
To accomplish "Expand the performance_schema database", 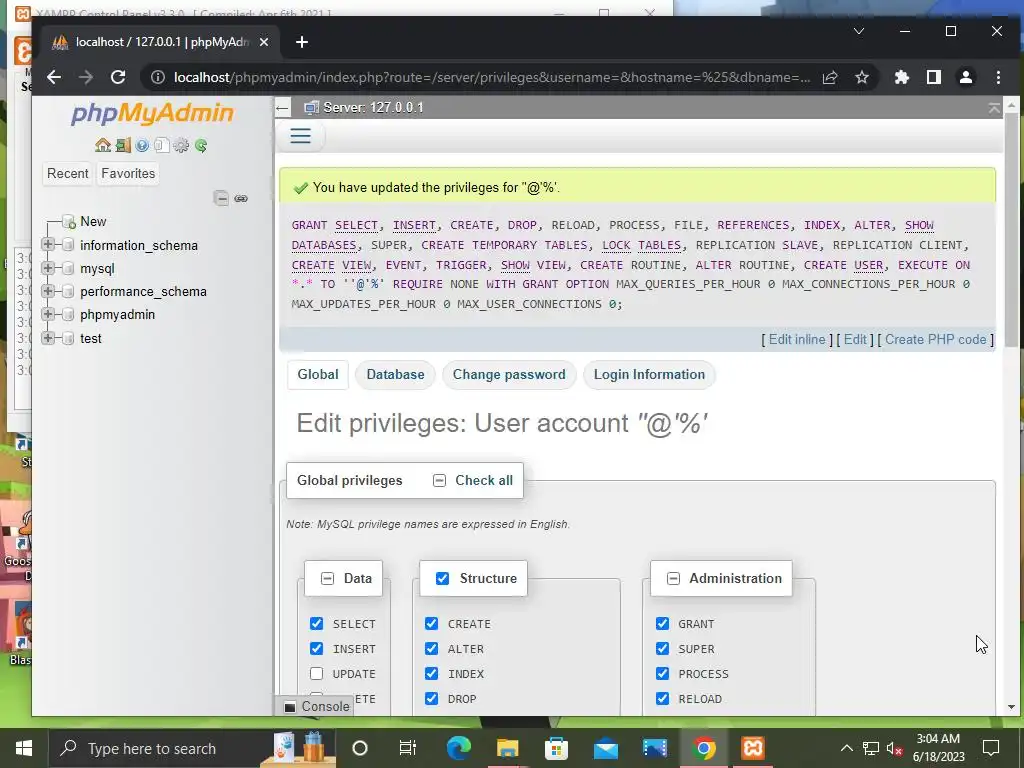I will 48,291.
